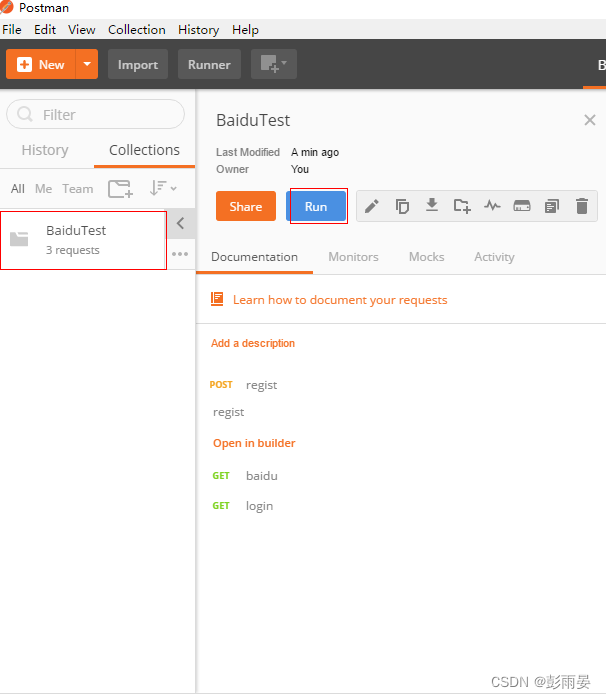Click the Open in builder link
The image size is (606, 699).
pyautogui.click(x=254, y=443)
